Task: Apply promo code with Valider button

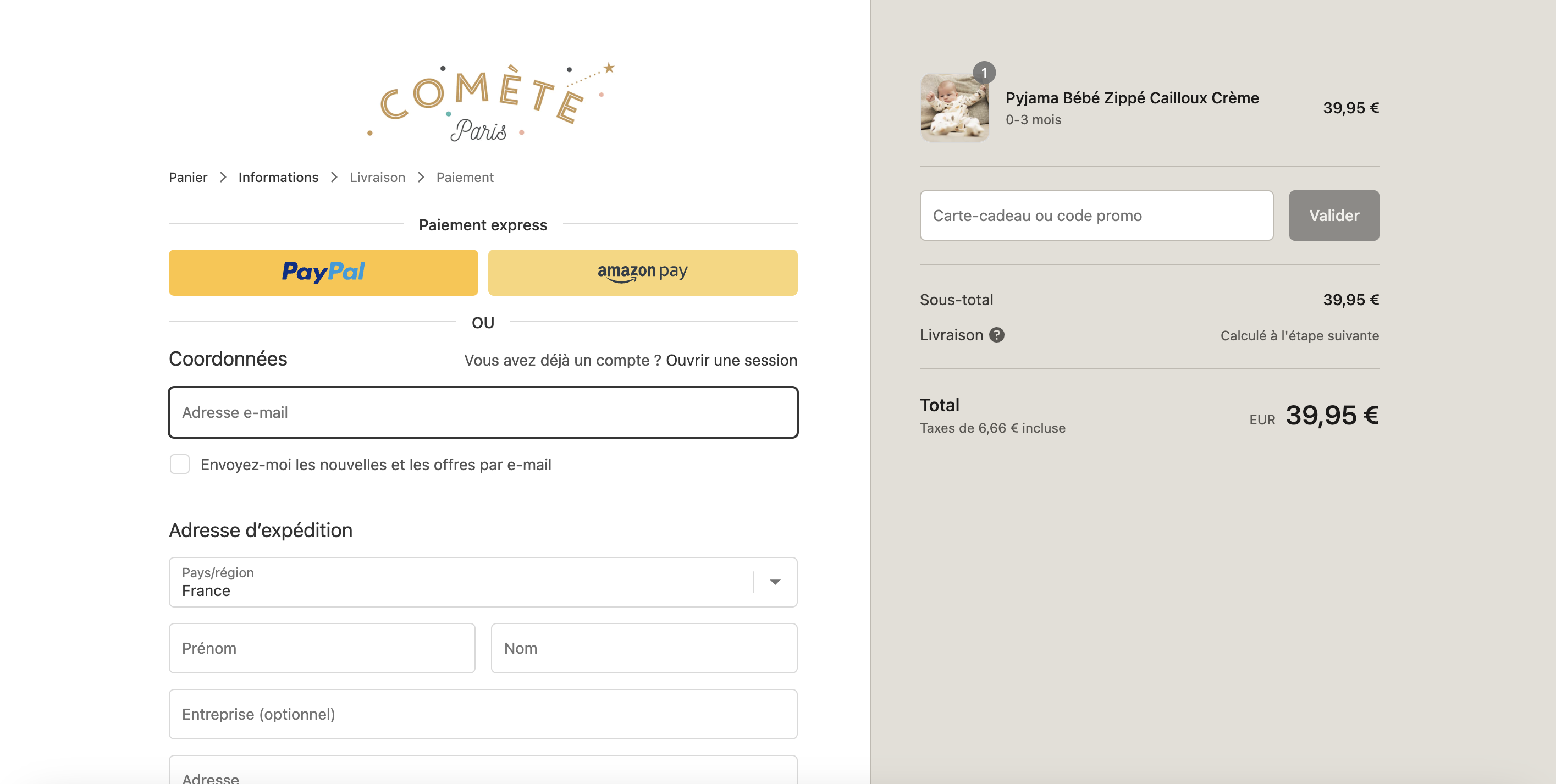Action: click(x=1334, y=216)
